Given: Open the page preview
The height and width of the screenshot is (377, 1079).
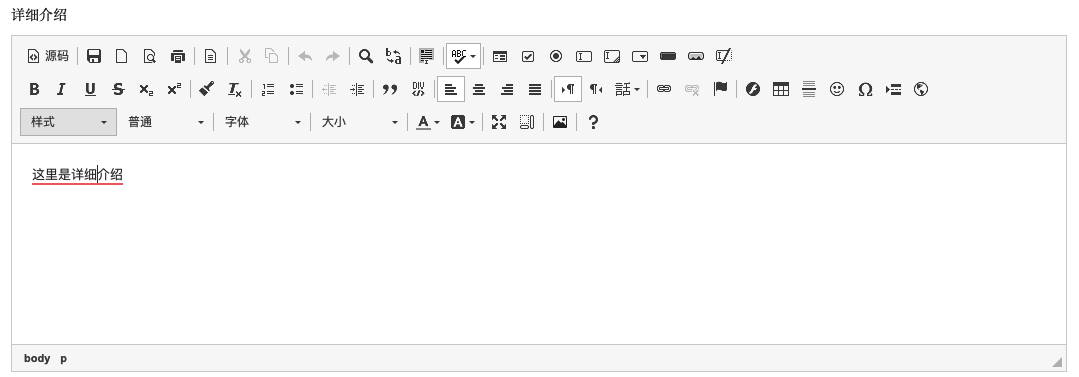Looking at the screenshot, I should (x=149, y=56).
